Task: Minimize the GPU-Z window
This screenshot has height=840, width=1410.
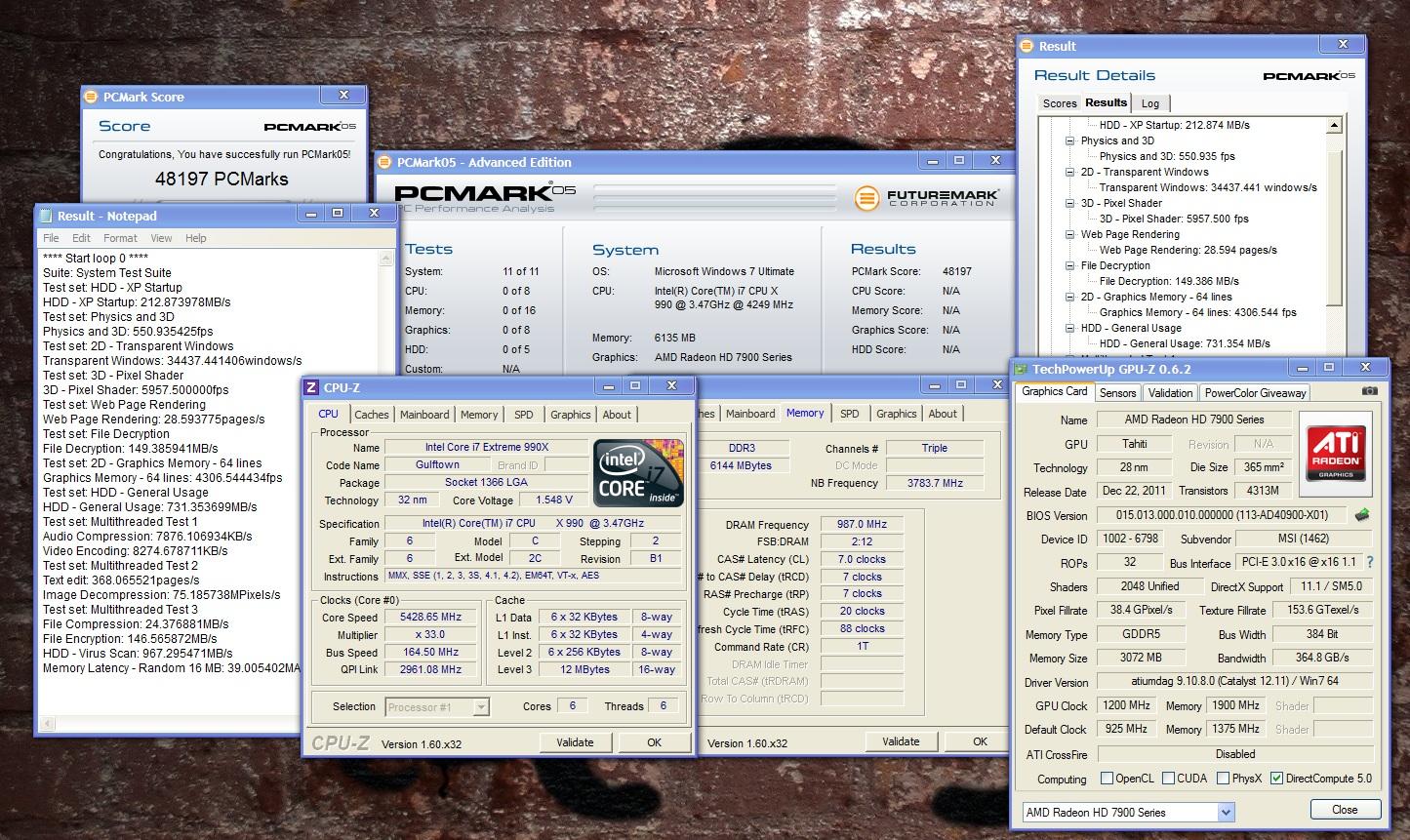Action: 1305,368
